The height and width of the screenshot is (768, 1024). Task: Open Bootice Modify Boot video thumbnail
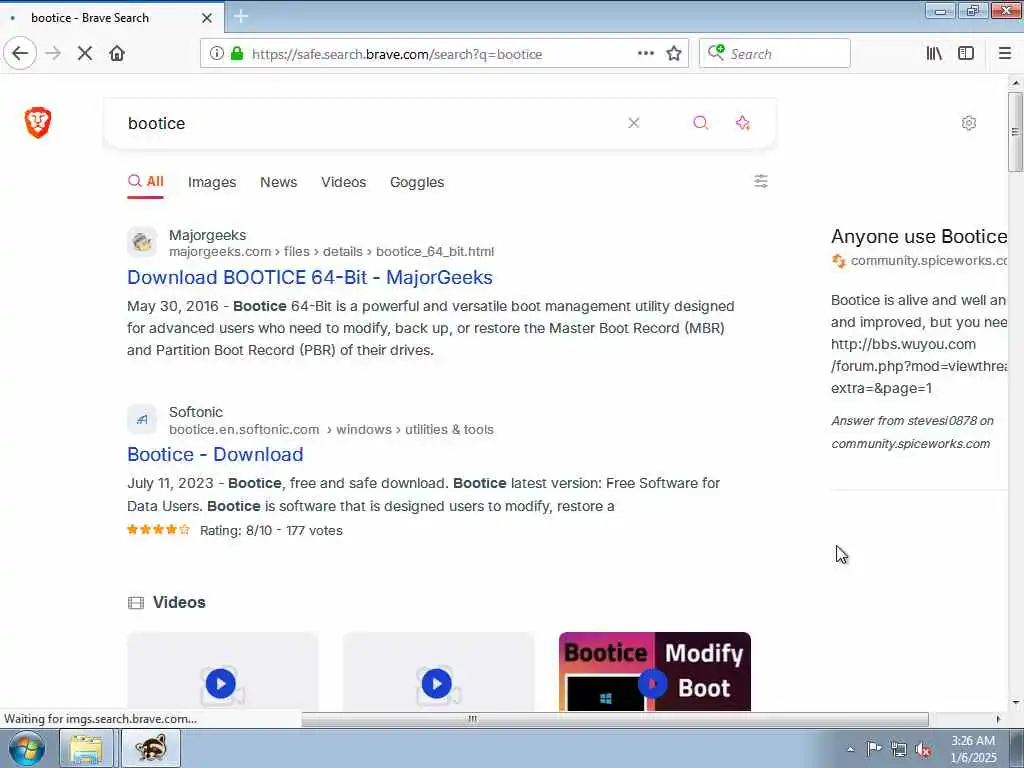point(654,673)
